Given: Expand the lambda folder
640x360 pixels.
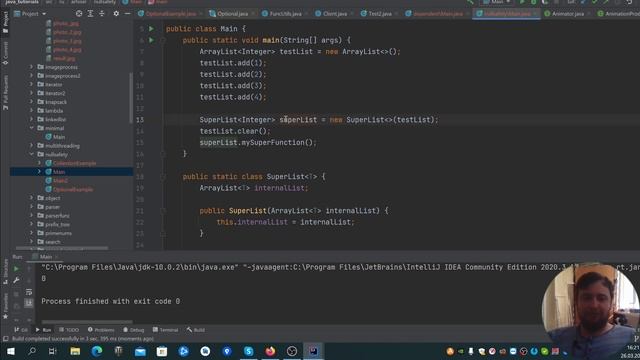Looking at the screenshot, I should point(31,110).
